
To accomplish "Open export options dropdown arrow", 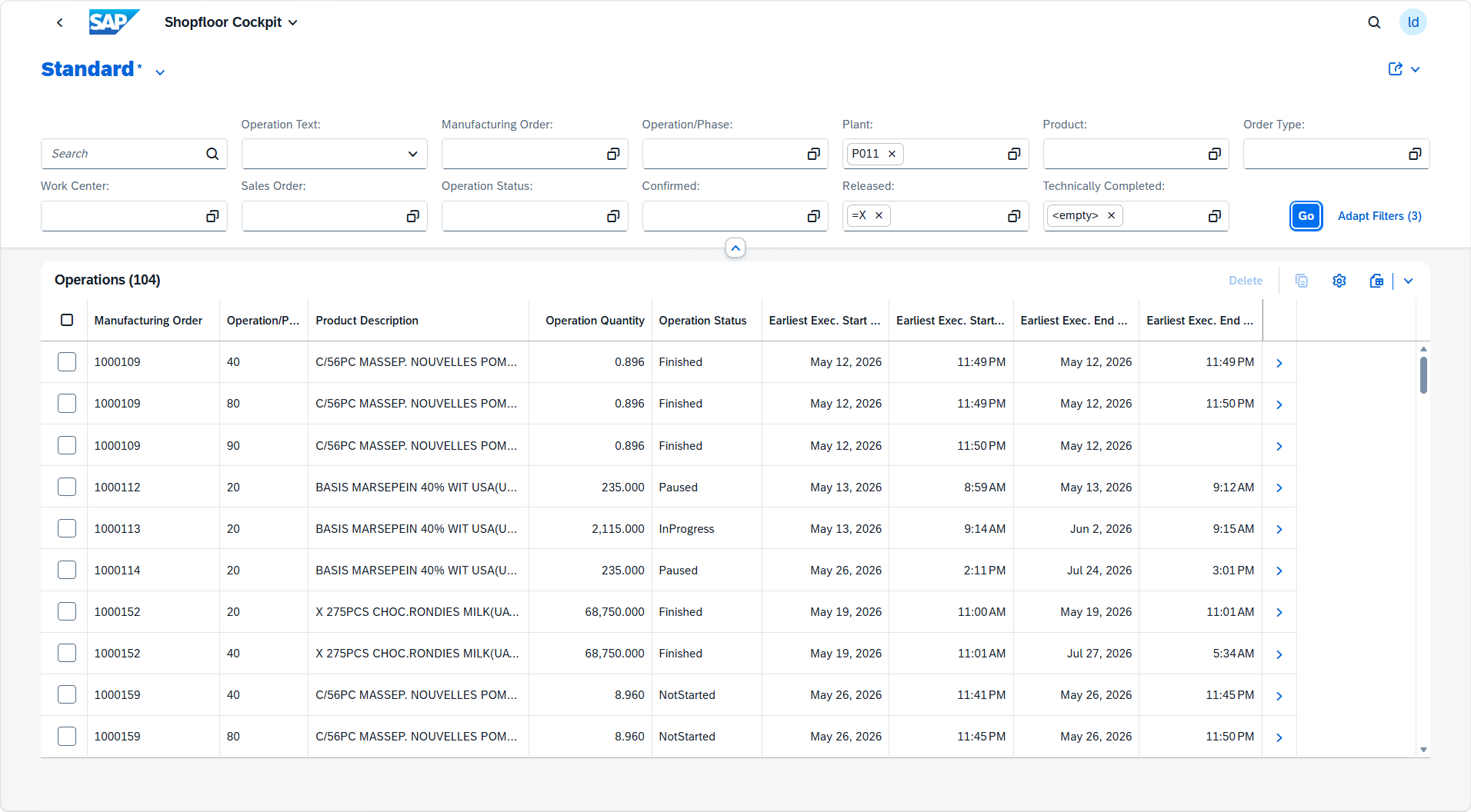I will (1408, 281).
